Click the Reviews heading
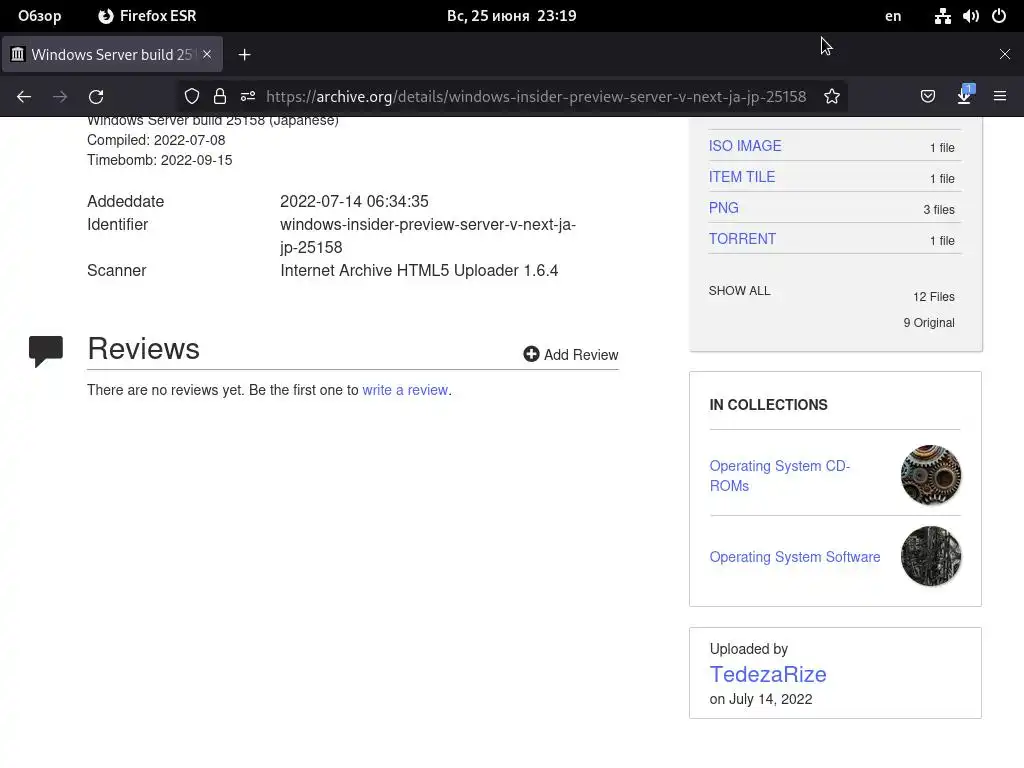The width and height of the screenshot is (1024, 768). [144, 348]
